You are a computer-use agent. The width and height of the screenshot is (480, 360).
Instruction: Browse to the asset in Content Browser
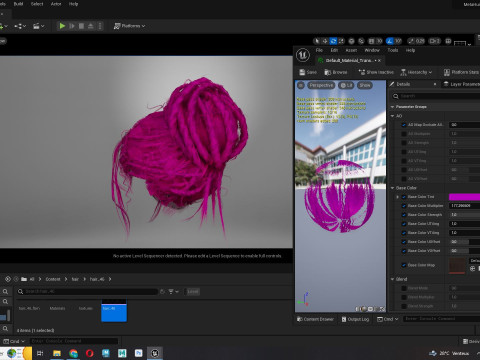[x=336, y=72]
